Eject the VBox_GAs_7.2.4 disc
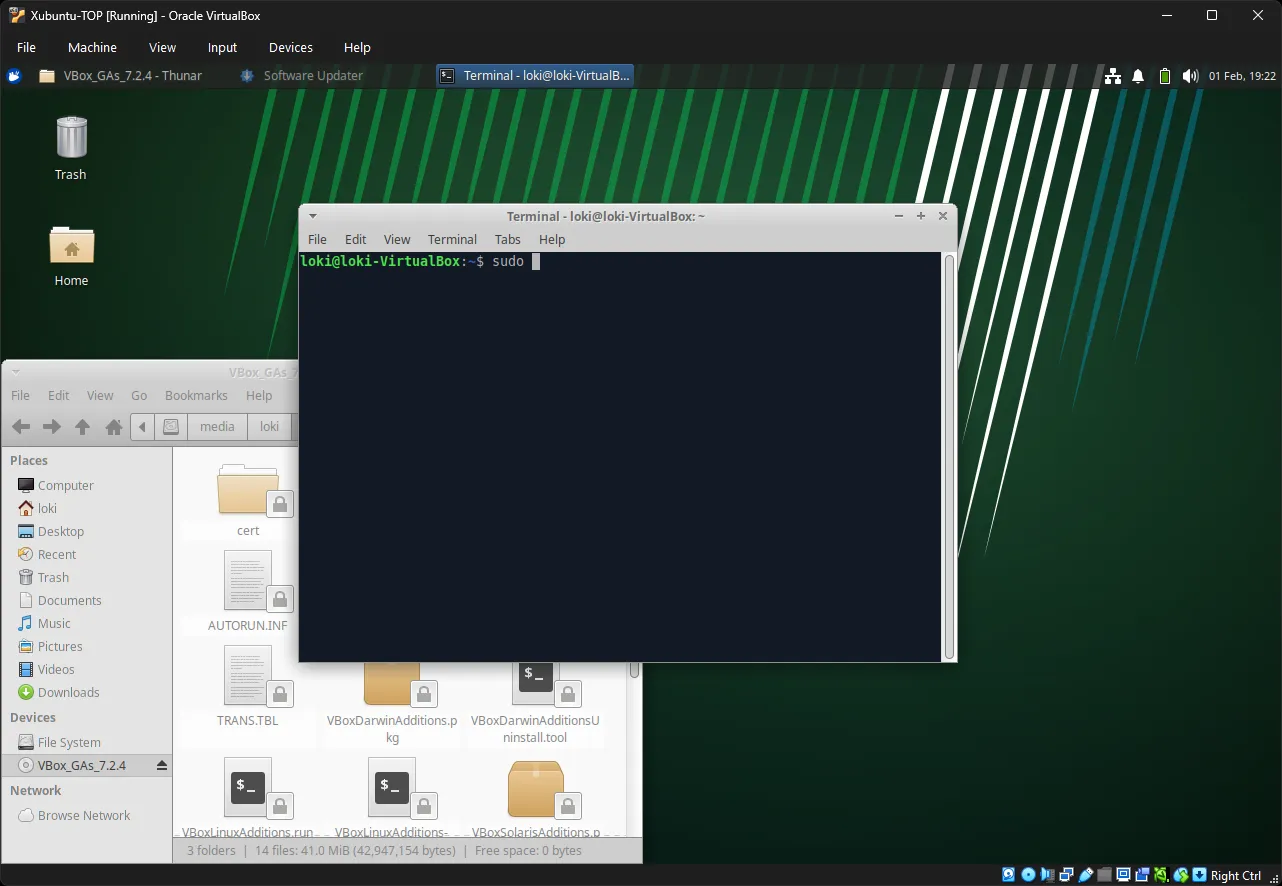 click(x=162, y=766)
